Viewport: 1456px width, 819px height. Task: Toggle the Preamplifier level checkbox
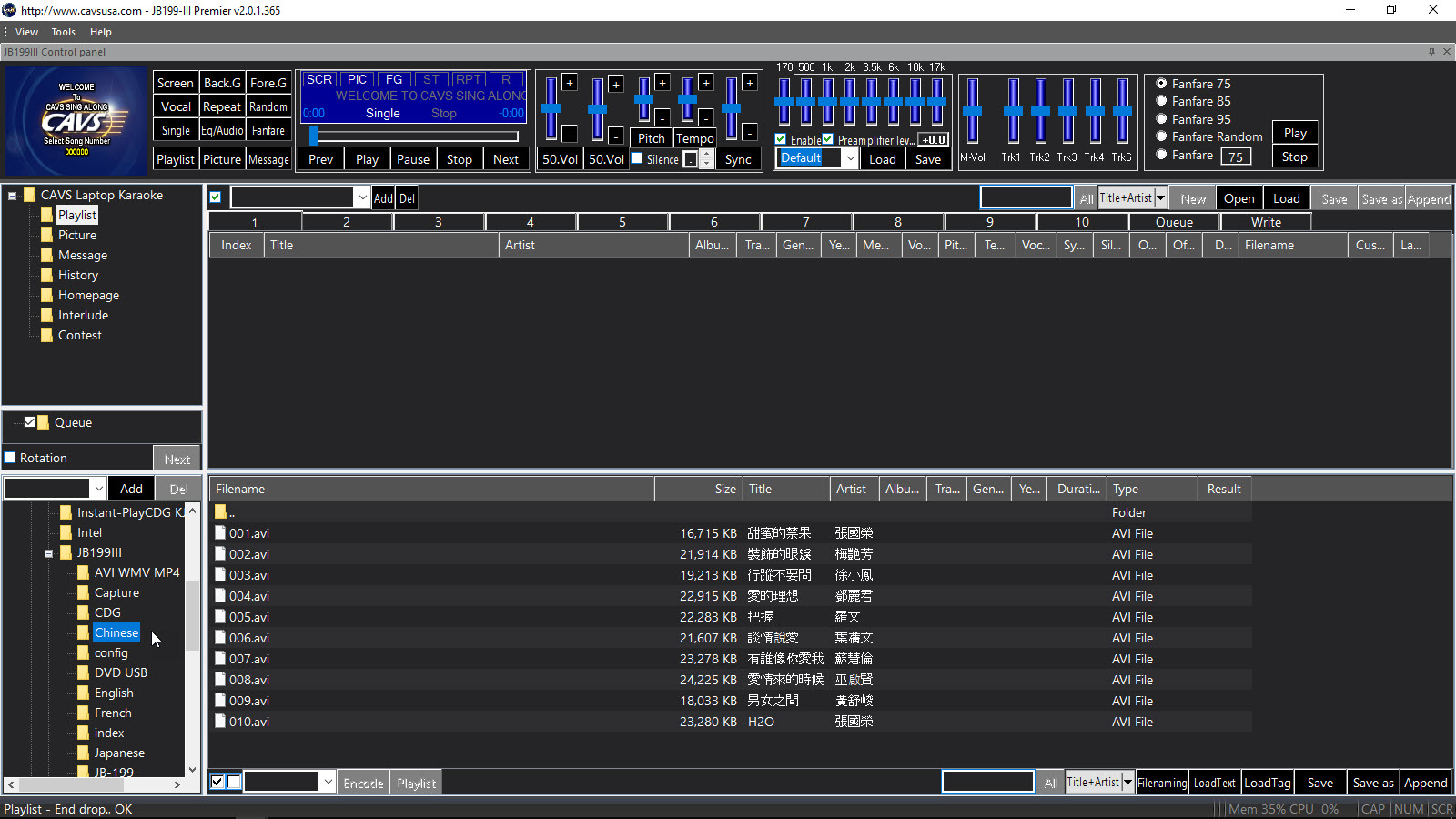click(827, 139)
